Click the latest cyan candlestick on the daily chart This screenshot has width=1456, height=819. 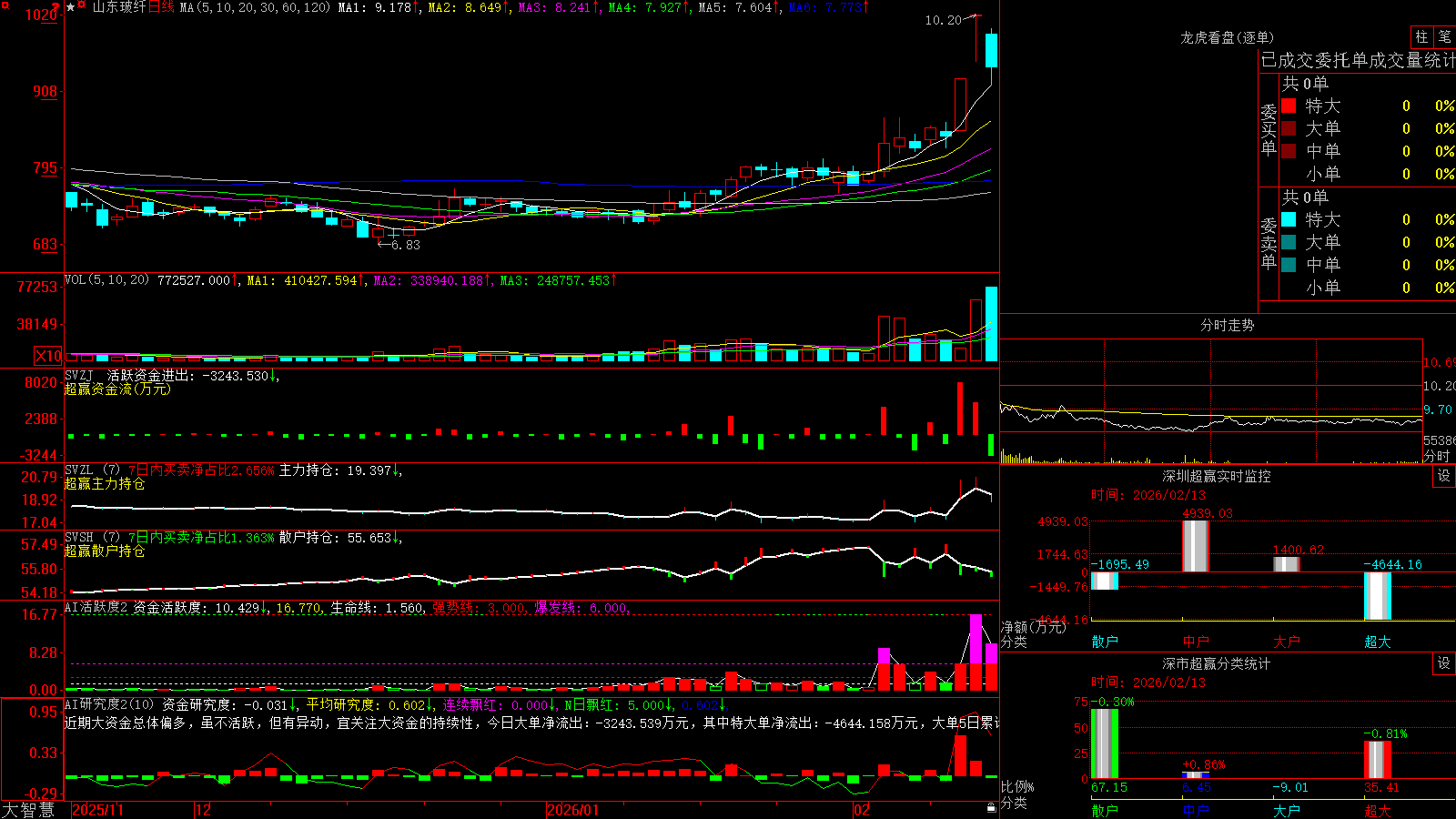[x=991, y=50]
